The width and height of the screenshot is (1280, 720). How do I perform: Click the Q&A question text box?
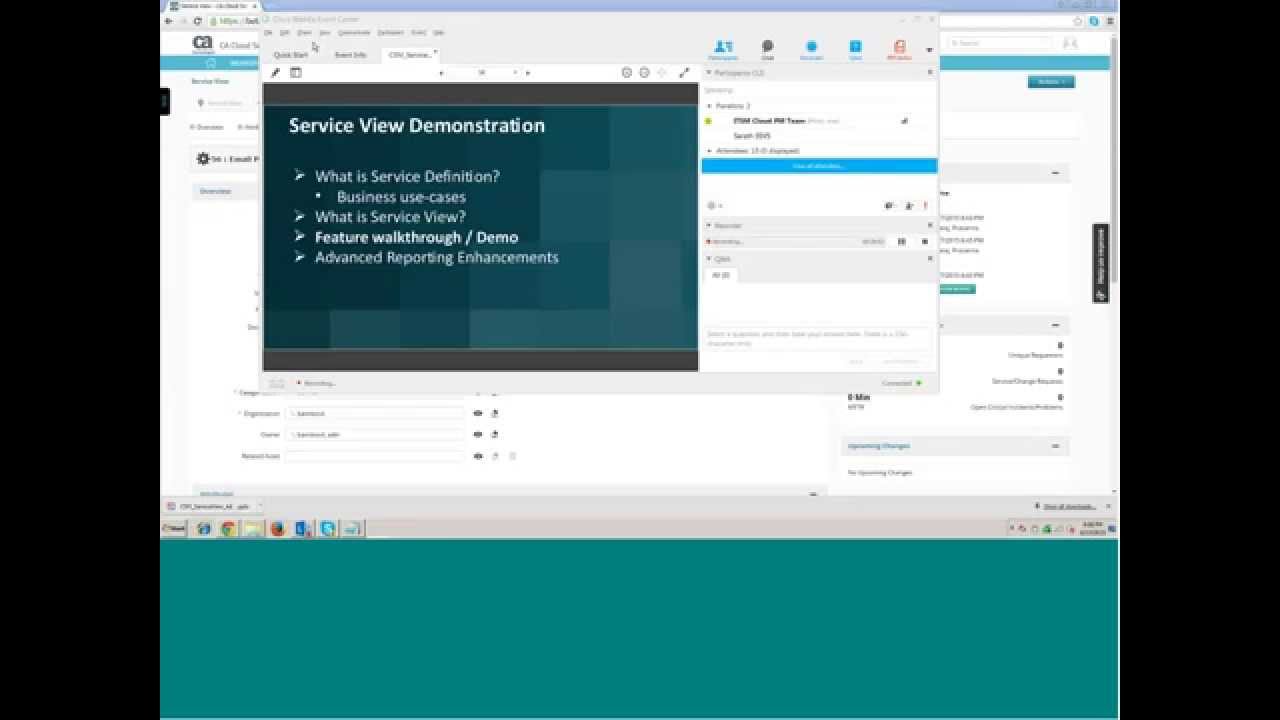pyautogui.click(x=818, y=338)
